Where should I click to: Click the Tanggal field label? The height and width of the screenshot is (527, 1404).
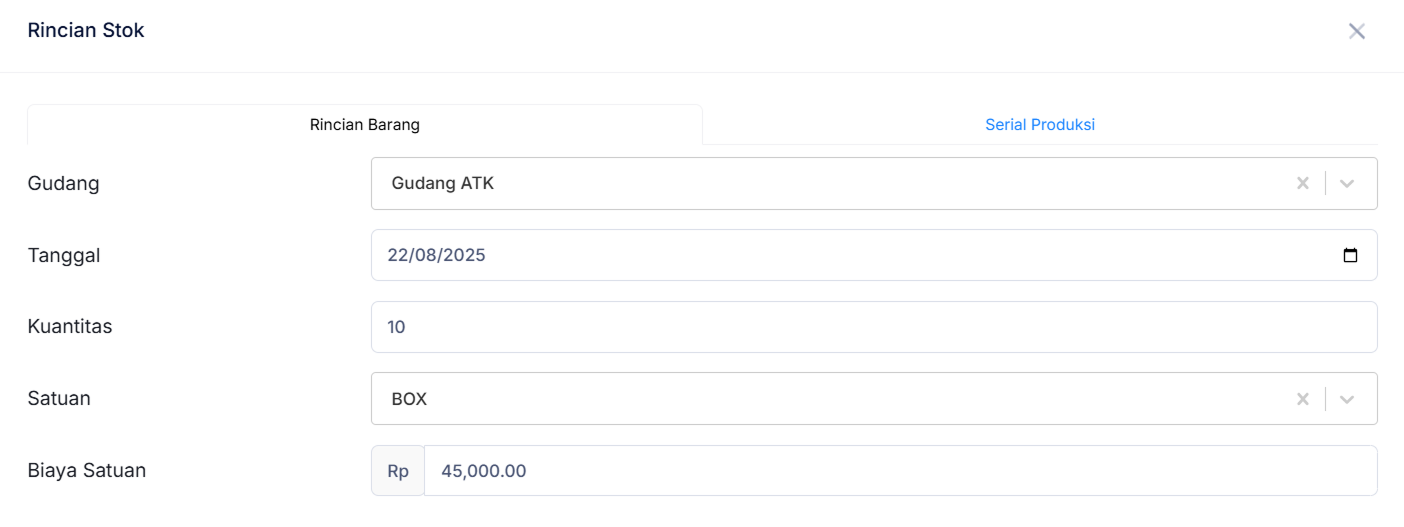tap(64, 256)
